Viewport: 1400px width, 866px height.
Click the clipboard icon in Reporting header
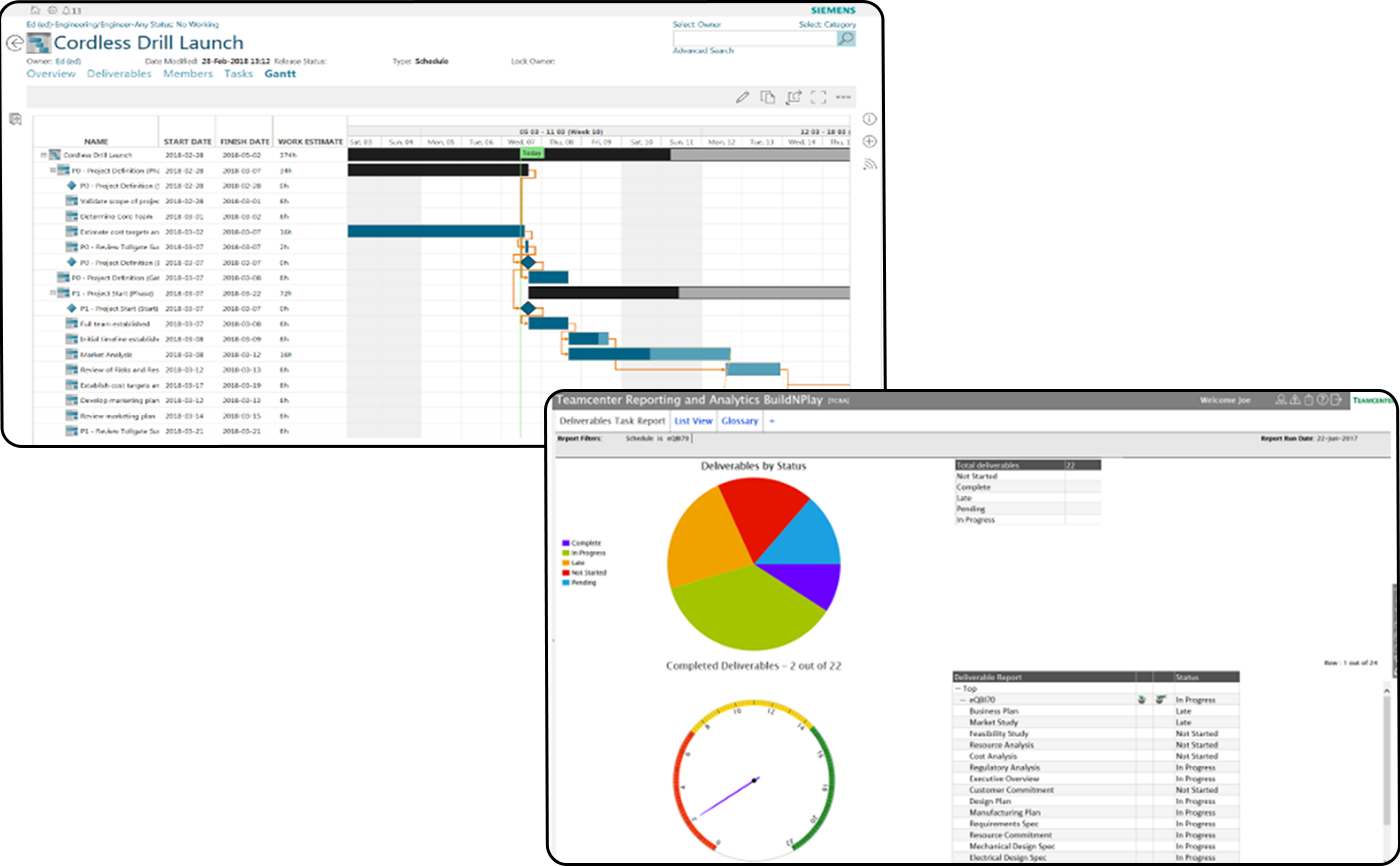[1308, 400]
